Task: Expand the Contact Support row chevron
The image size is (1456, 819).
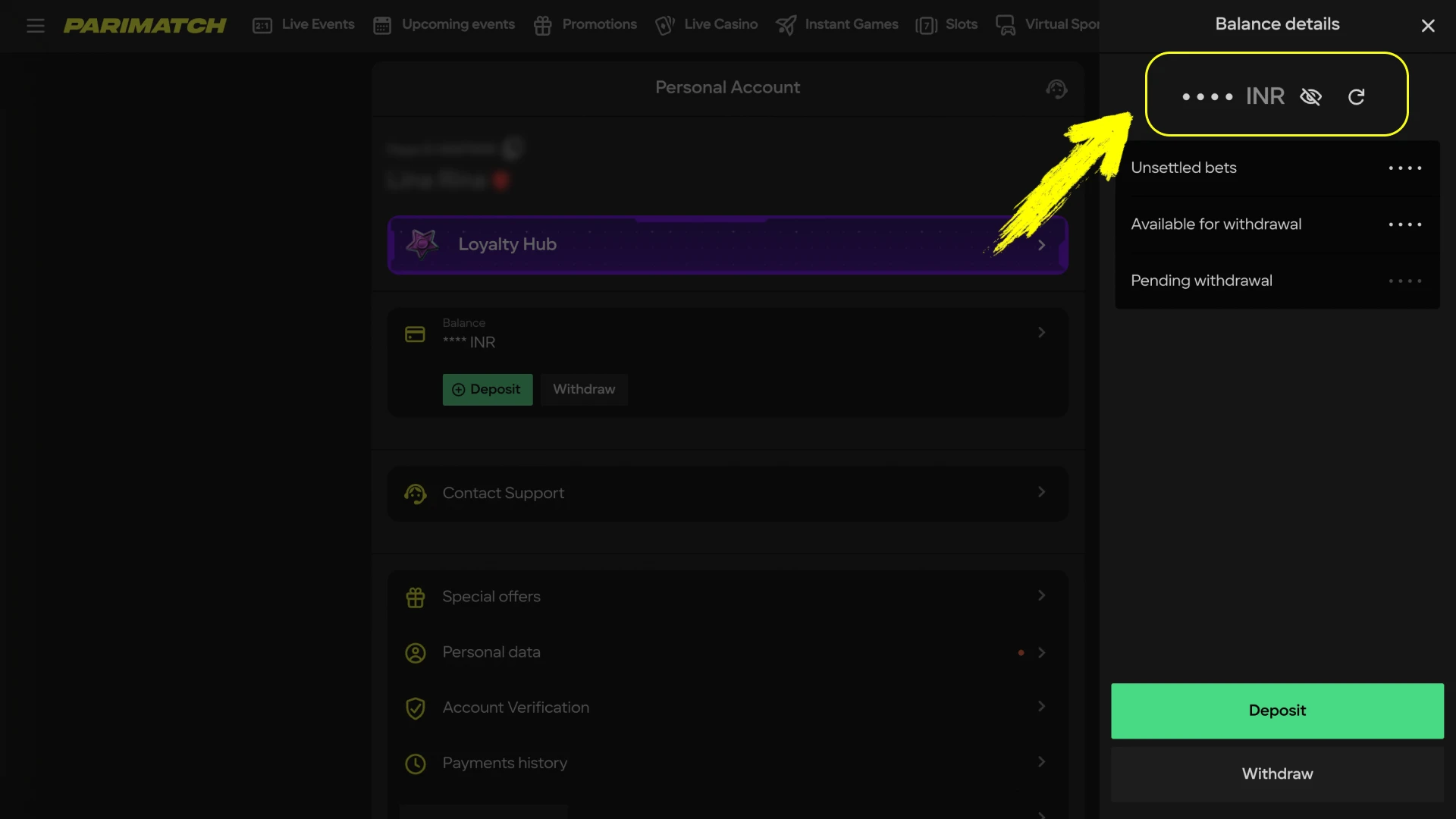Action: (1041, 492)
